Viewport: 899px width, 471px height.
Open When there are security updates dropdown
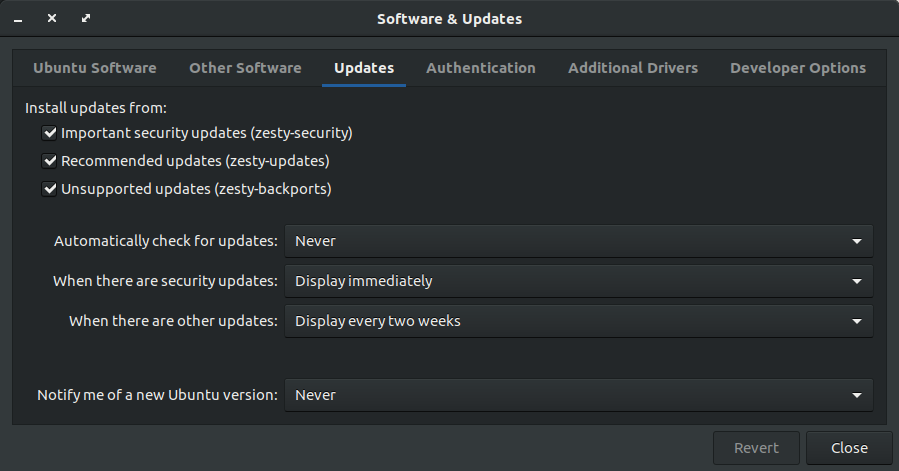(579, 281)
